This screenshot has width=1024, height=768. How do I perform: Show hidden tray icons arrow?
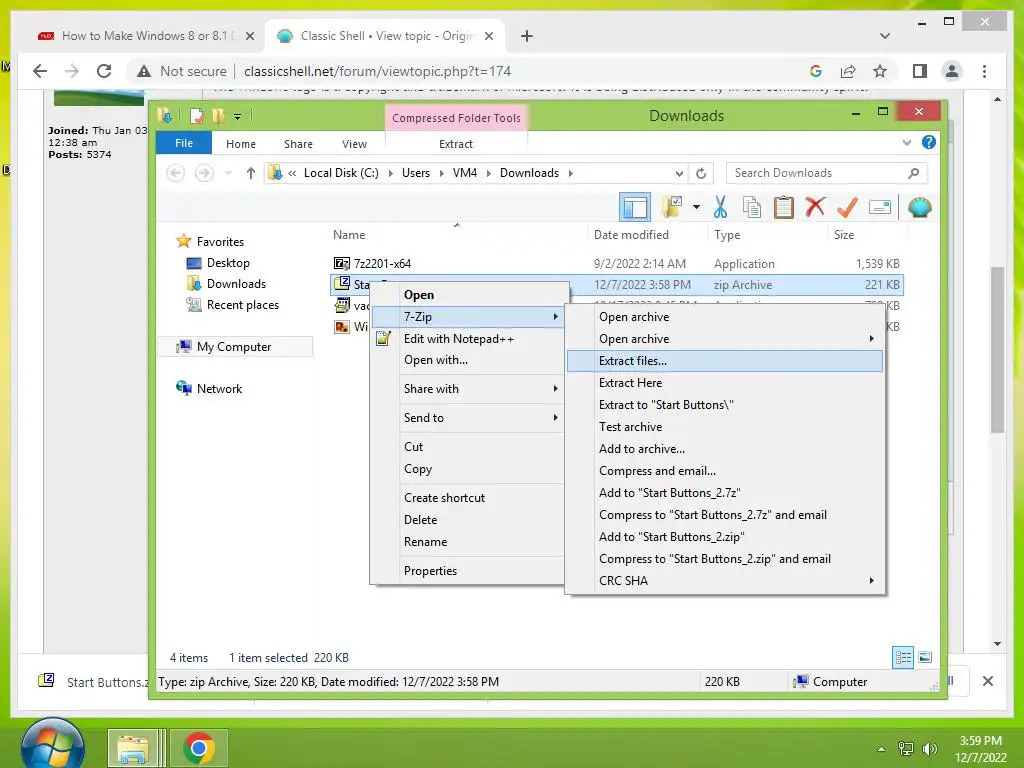882,749
